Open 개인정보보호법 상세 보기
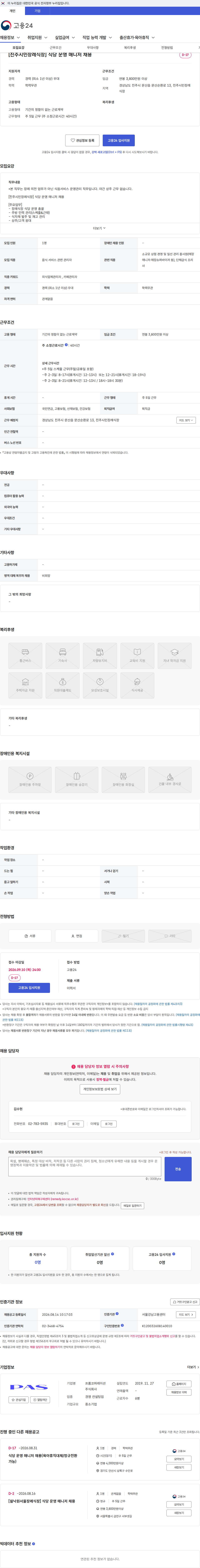The image size is (200, 1568). click(100, 1089)
